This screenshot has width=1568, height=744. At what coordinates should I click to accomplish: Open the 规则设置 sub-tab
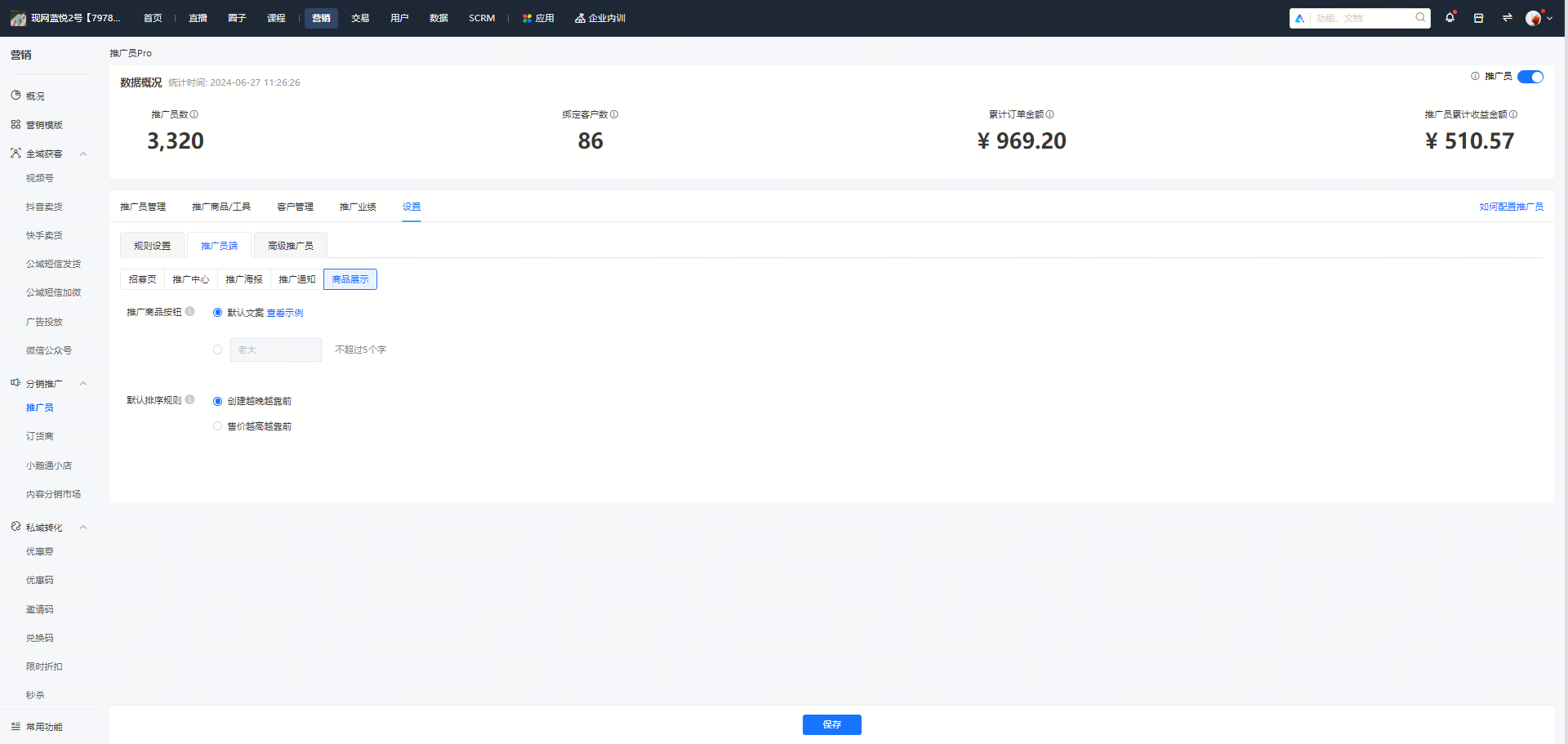(x=153, y=245)
